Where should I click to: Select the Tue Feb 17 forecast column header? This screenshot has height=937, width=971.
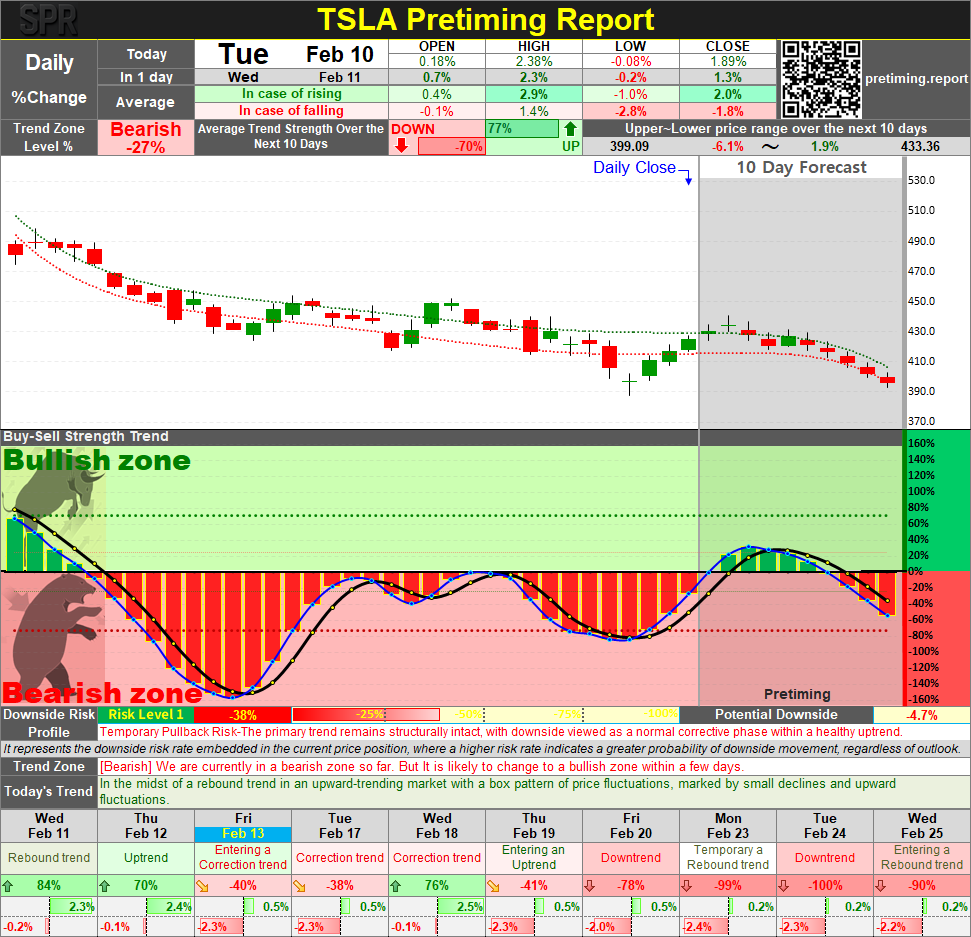tap(340, 826)
